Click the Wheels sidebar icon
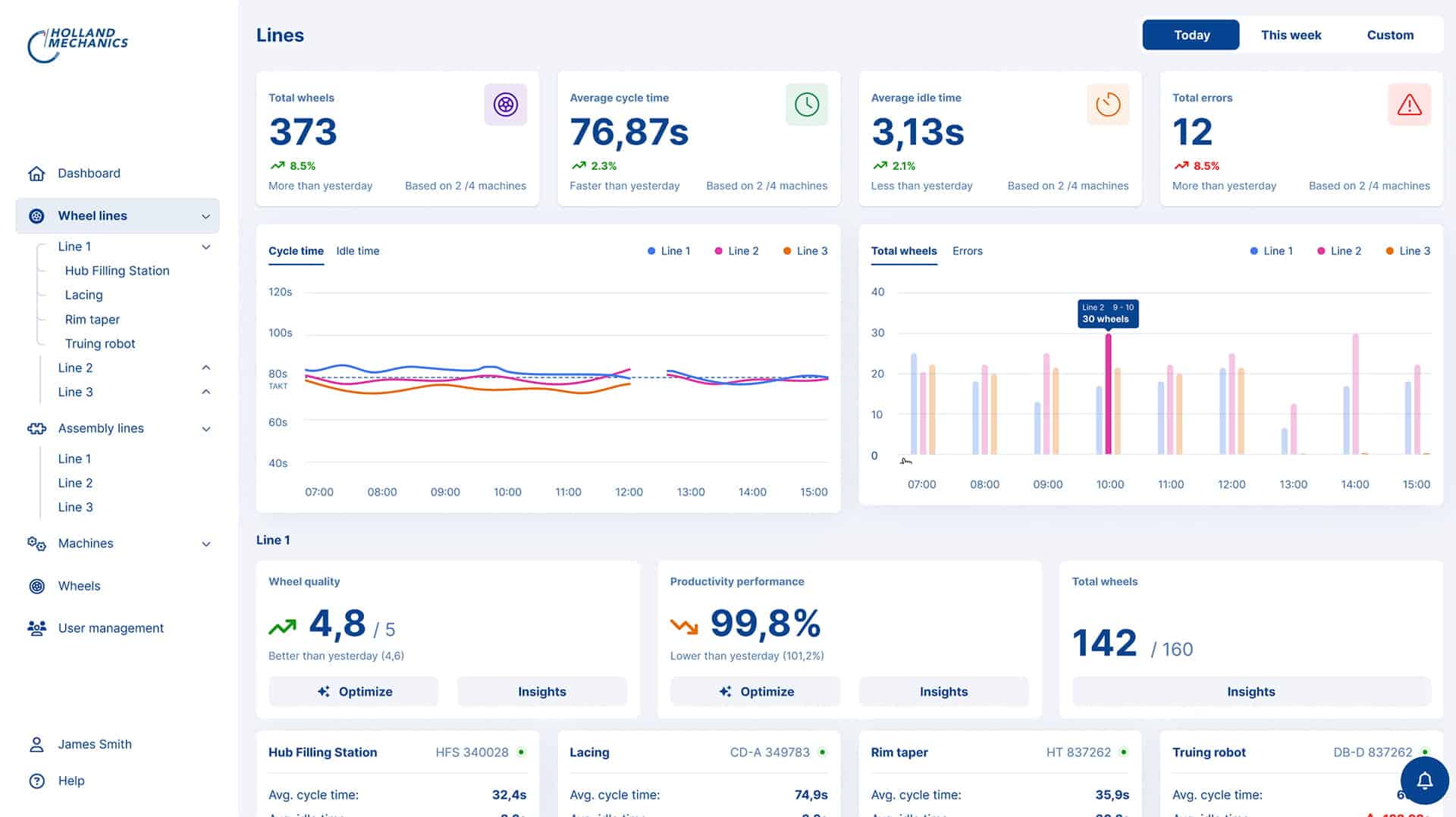The image size is (1456, 817). point(36,586)
